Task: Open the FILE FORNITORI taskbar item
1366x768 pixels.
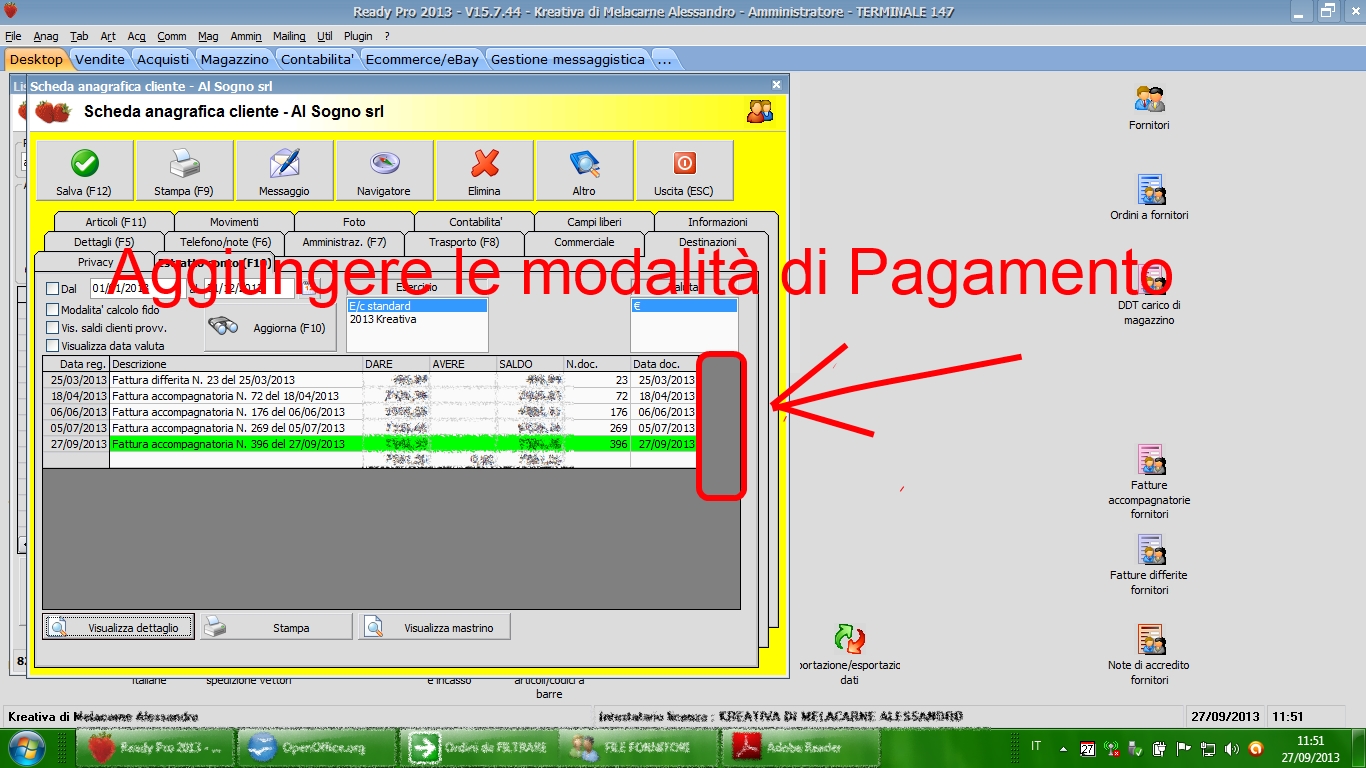Action: [x=640, y=747]
